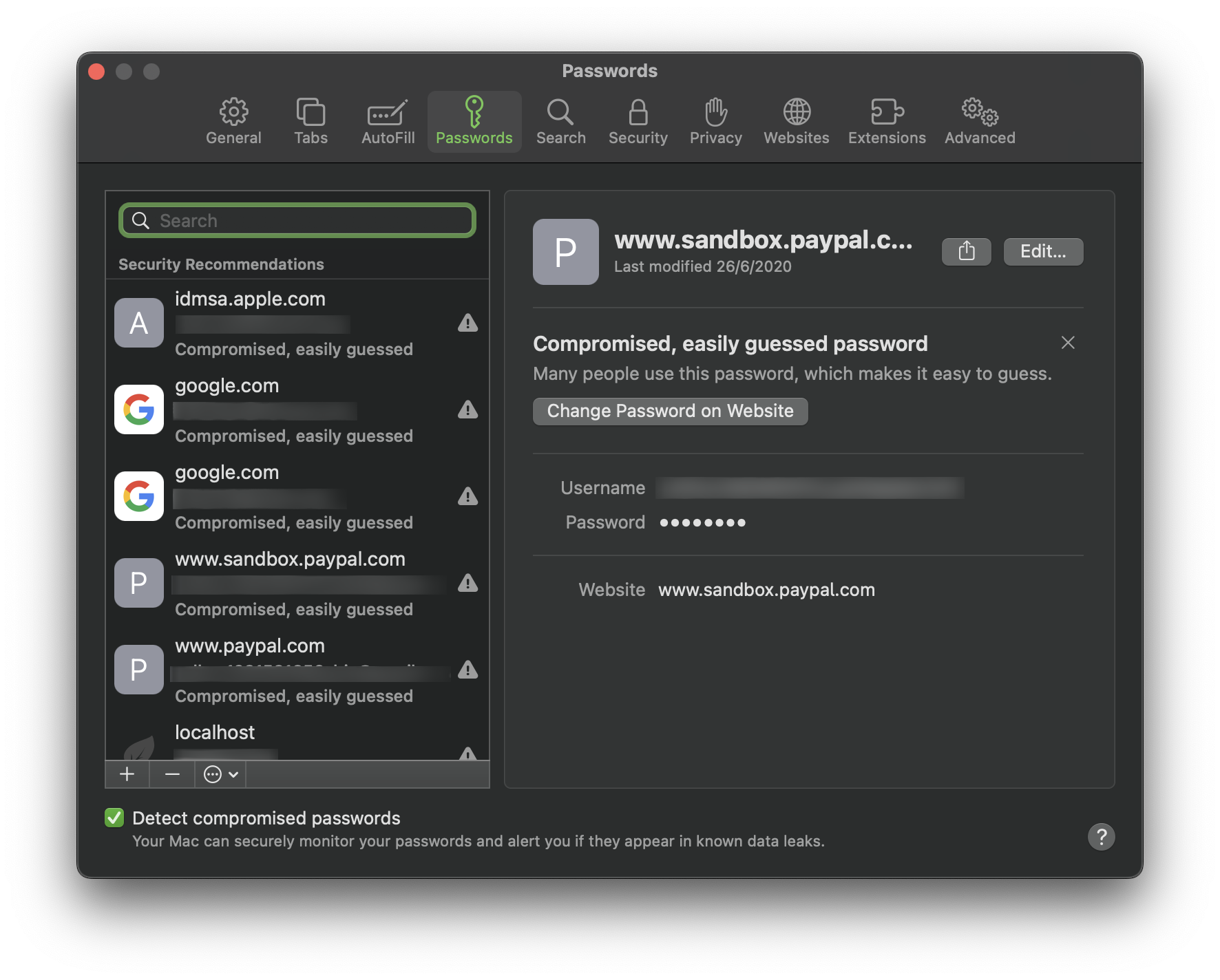The image size is (1220, 980).
Task: Click the Edit… button
Action: 1043,251
